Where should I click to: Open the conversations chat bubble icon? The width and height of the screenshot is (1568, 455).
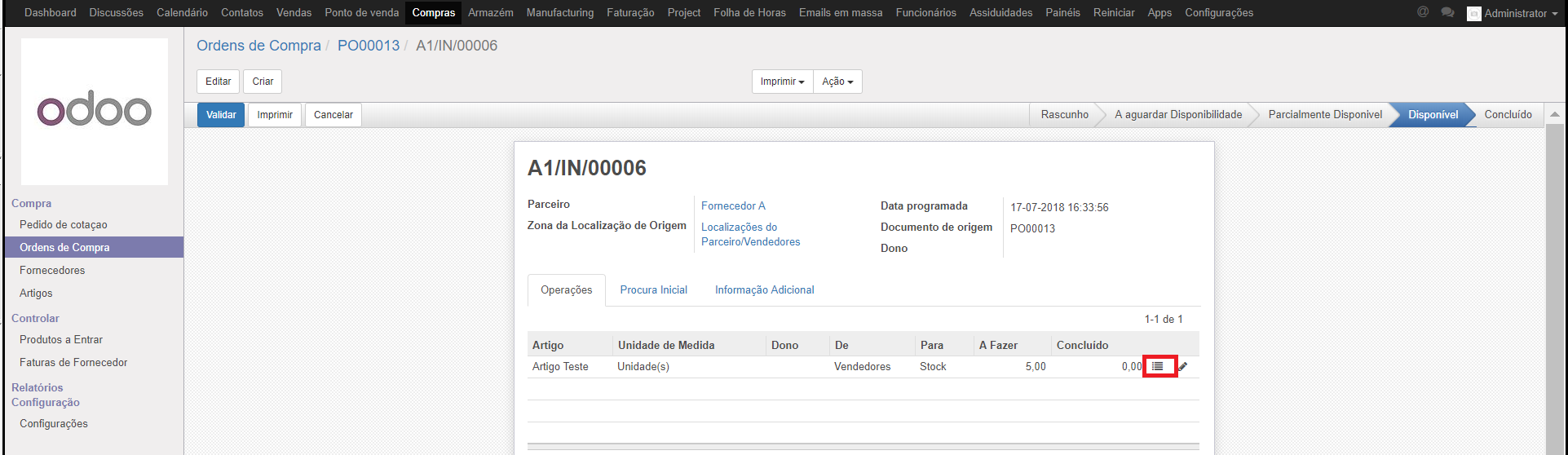point(1447,12)
